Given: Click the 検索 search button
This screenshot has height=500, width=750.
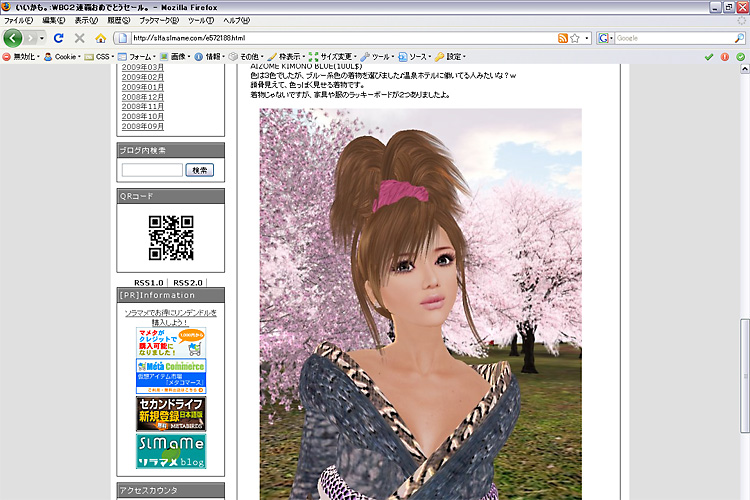Looking at the screenshot, I should (199, 170).
